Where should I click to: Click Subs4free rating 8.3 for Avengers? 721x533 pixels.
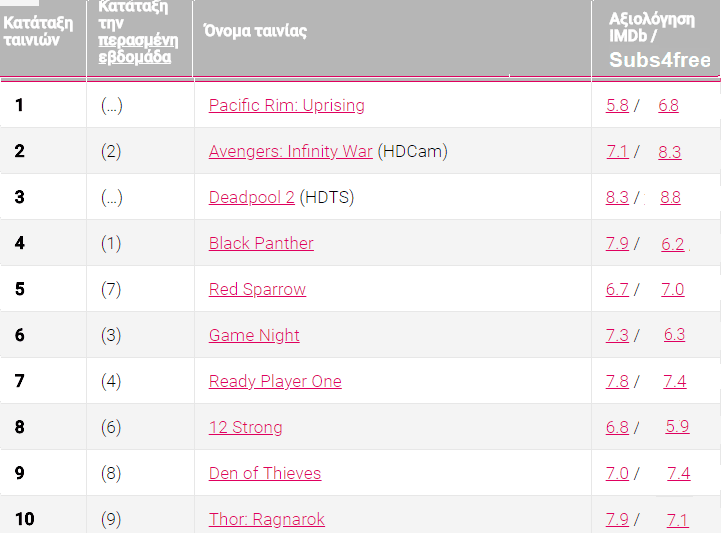point(670,152)
